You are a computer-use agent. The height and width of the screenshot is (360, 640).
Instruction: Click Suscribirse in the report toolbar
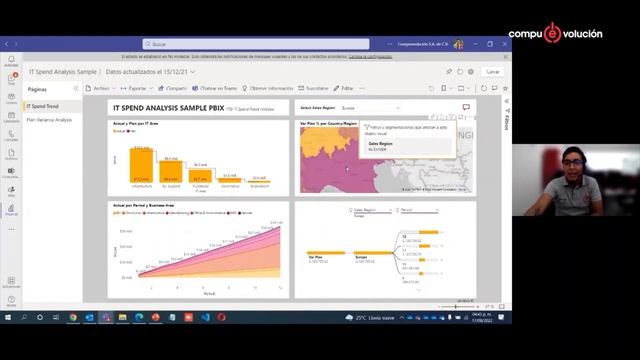click(313, 88)
